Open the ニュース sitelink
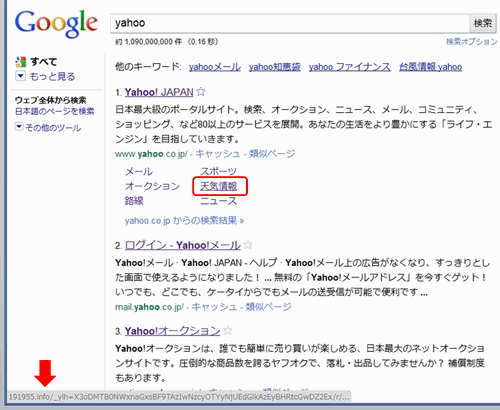Viewport: 500px width, 410px height. [218, 201]
